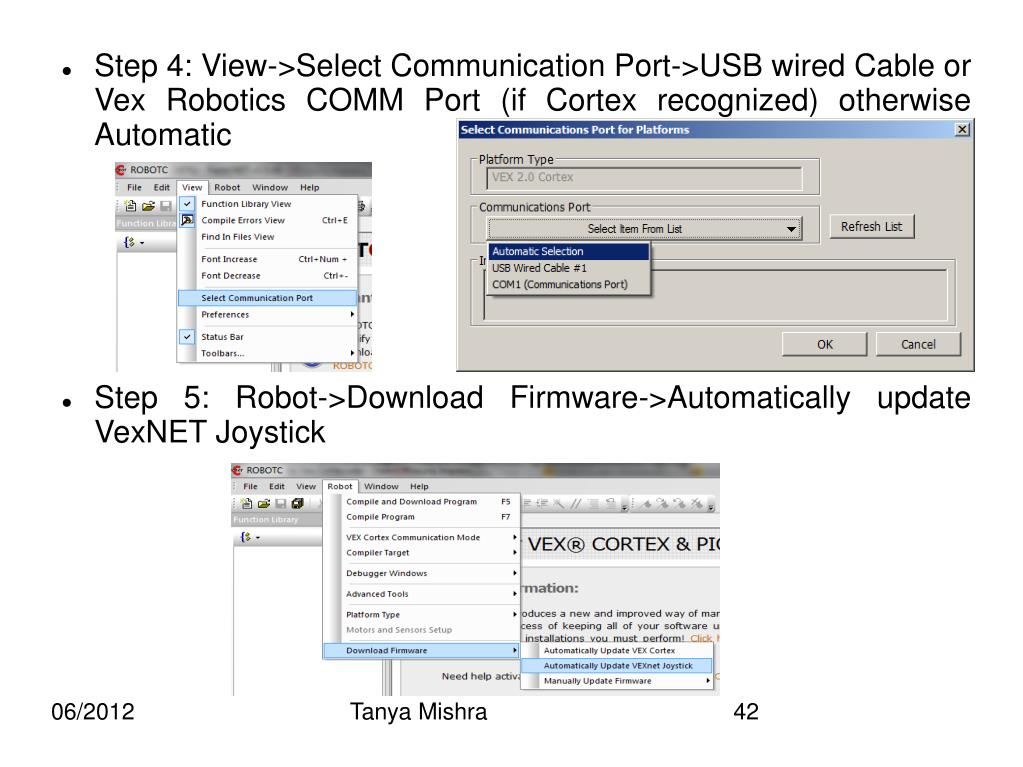
Task: Select Motors and Sensors Setup
Action: (x=421, y=630)
